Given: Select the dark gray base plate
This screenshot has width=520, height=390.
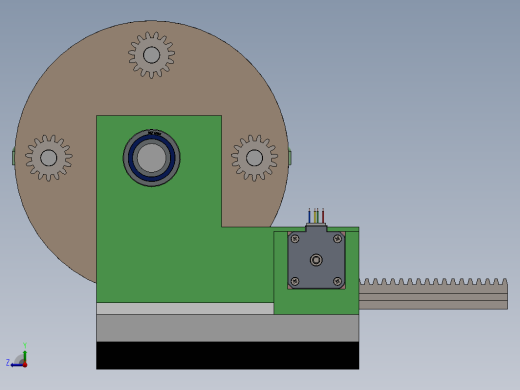Looking at the screenshot, I should 228,328.
